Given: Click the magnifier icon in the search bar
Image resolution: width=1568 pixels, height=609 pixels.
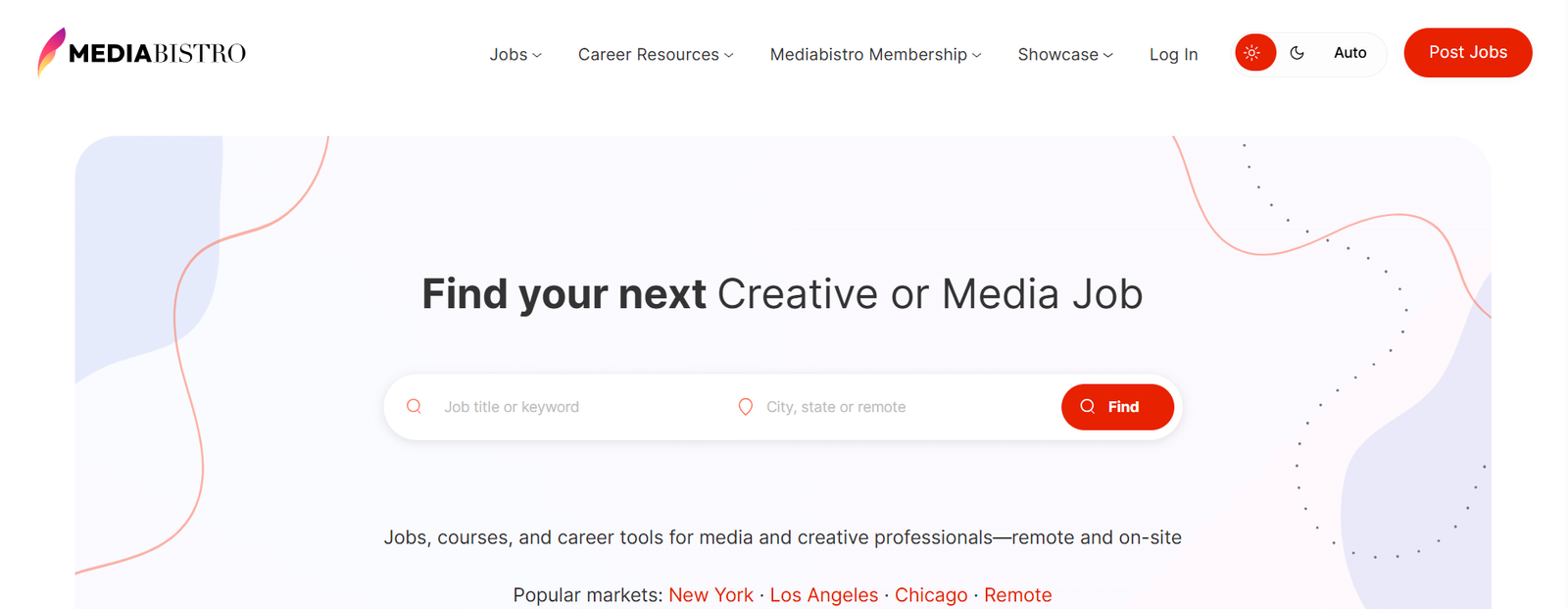Looking at the screenshot, I should coord(414,406).
